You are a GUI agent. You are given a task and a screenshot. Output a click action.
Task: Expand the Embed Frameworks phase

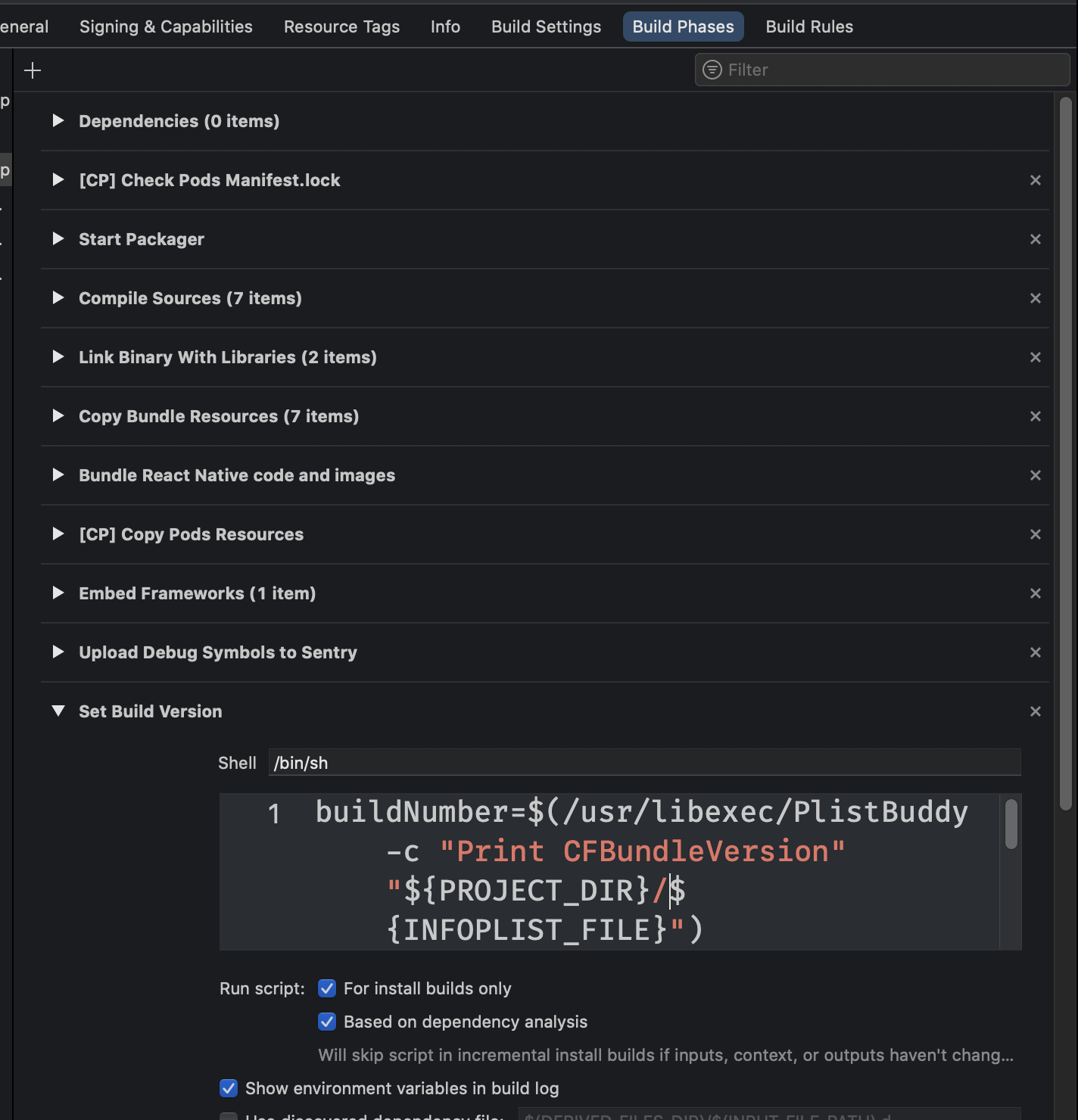(x=58, y=593)
